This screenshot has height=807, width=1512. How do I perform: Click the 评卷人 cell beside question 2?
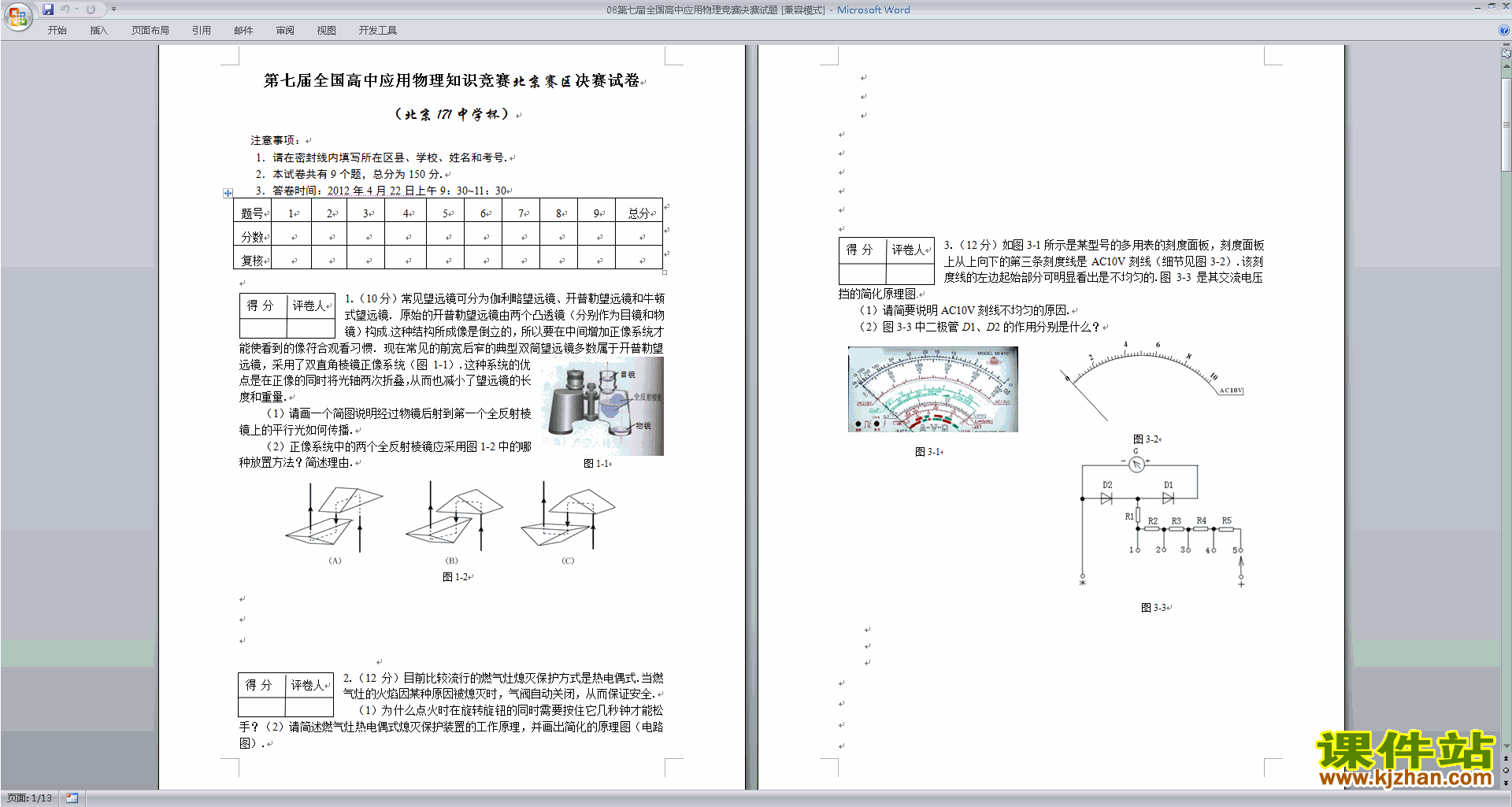coord(309,685)
